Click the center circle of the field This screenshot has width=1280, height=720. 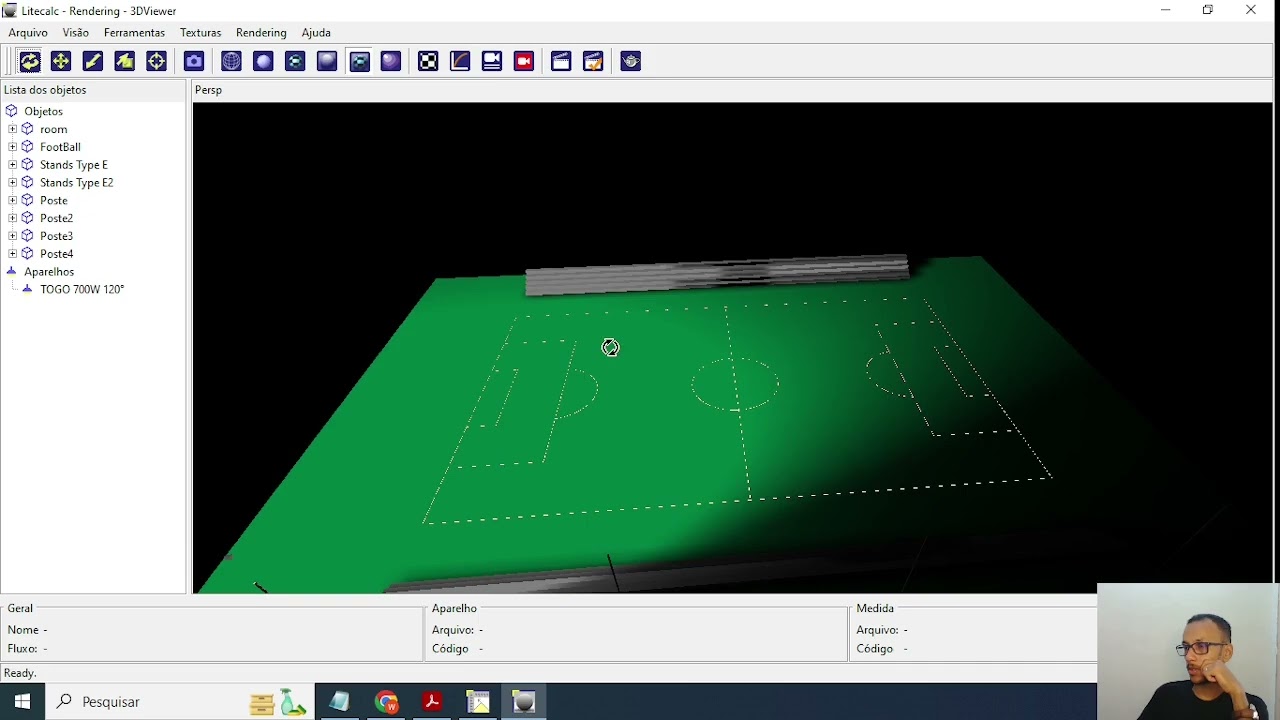(x=735, y=384)
